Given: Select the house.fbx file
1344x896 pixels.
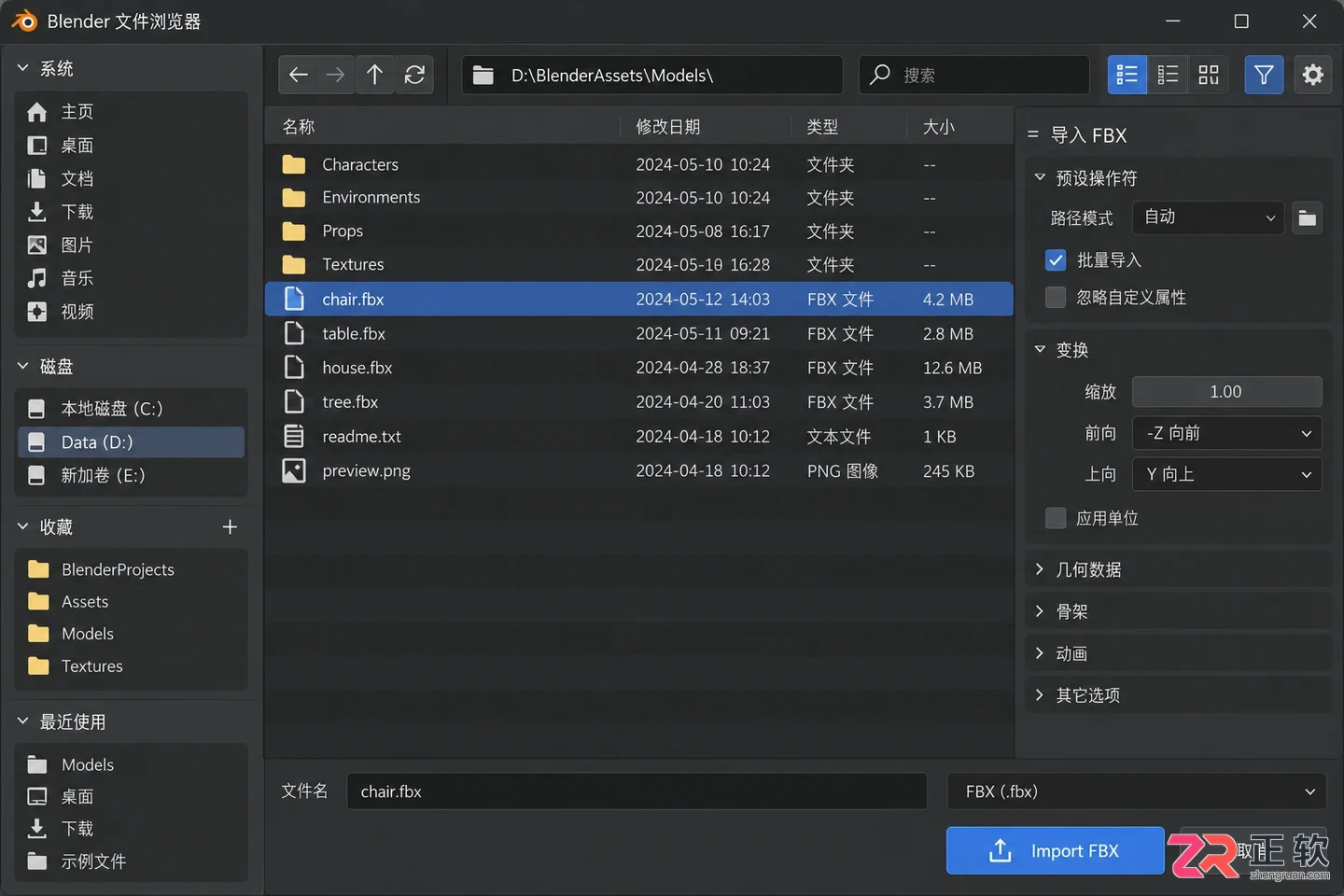Looking at the screenshot, I should tap(639, 368).
